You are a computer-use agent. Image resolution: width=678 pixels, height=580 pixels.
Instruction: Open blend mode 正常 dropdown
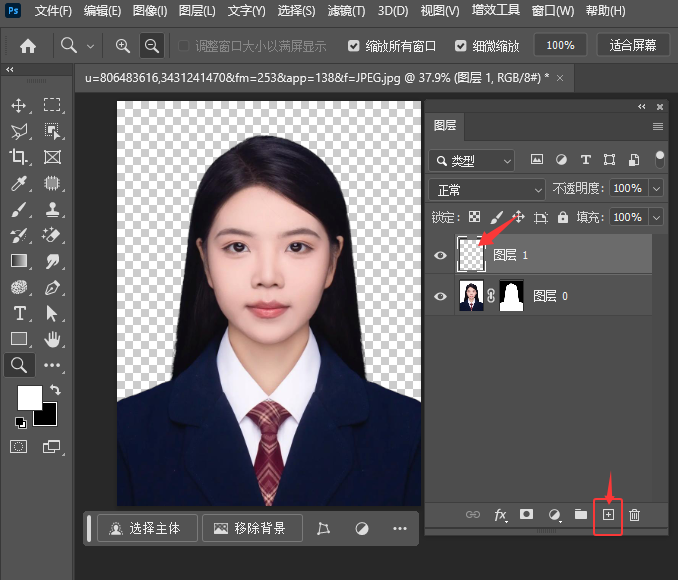[486, 189]
